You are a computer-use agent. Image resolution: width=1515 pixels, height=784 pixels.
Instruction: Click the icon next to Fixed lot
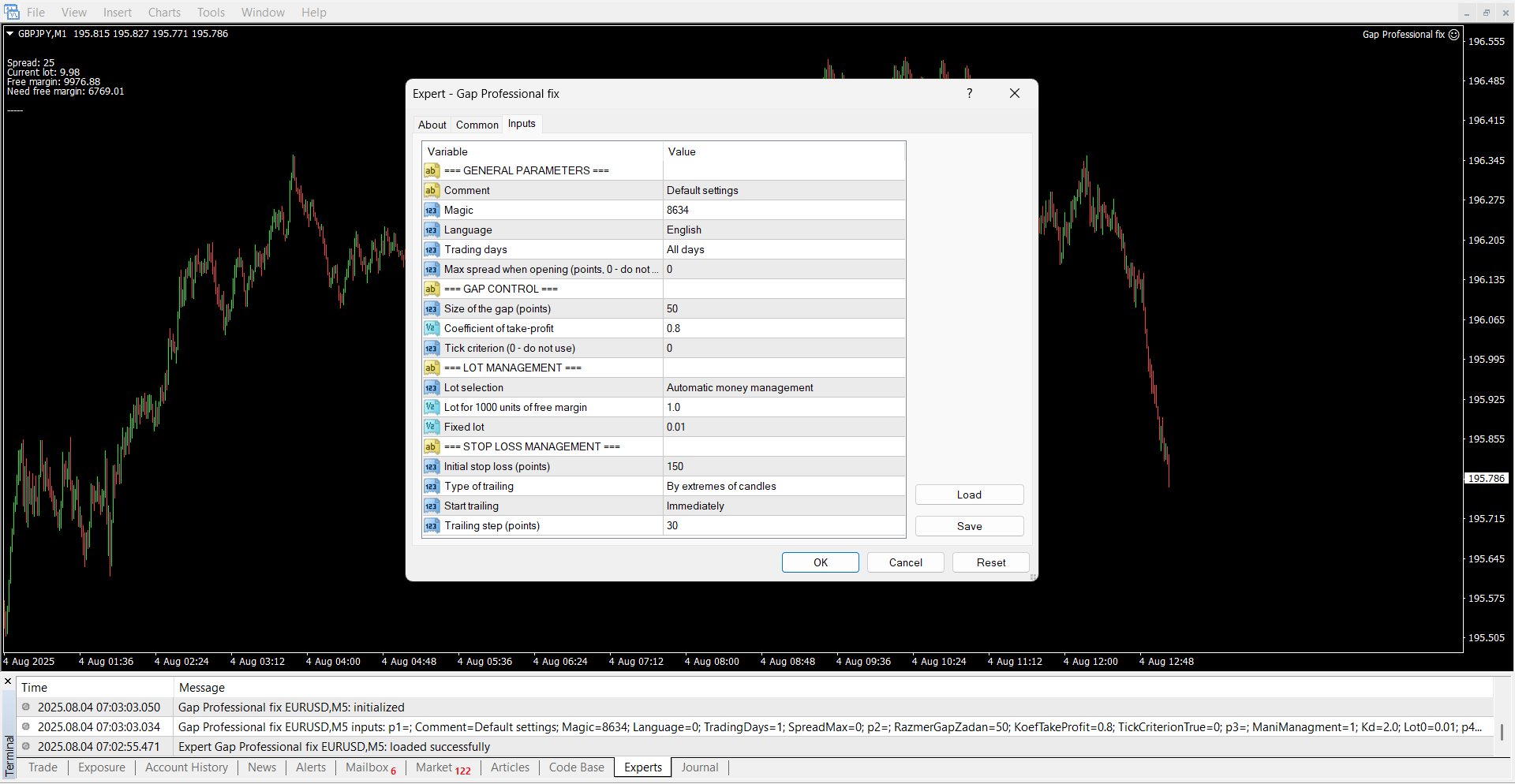click(431, 427)
